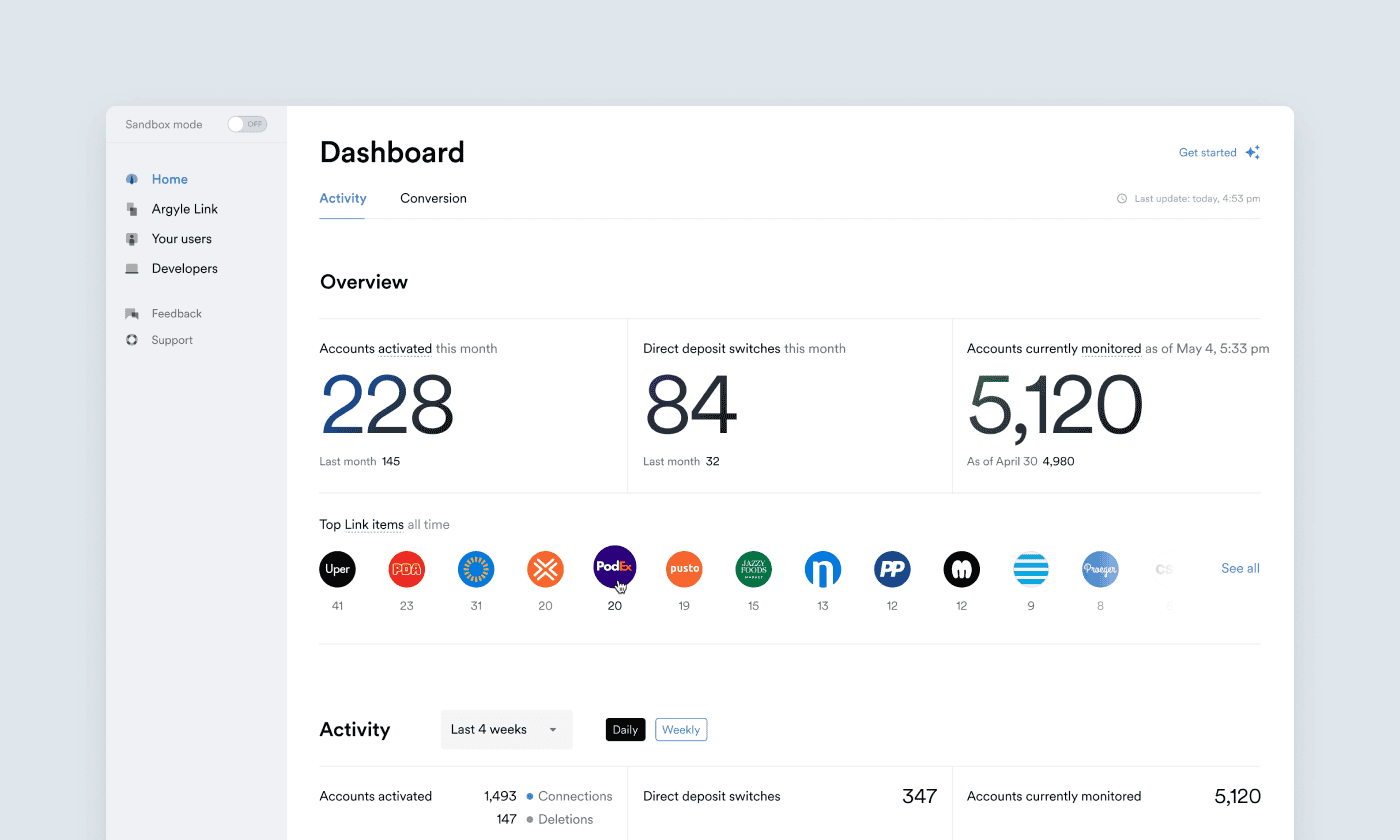Open Argyle Link in sidebar
The width and height of the screenshot is (1400, 840).
(x=185, y=209)
